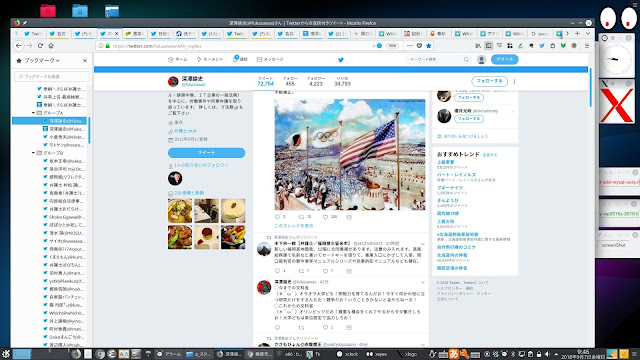
Task: Open the フォロワー 4,223 tab
Action: coord(316,81)
